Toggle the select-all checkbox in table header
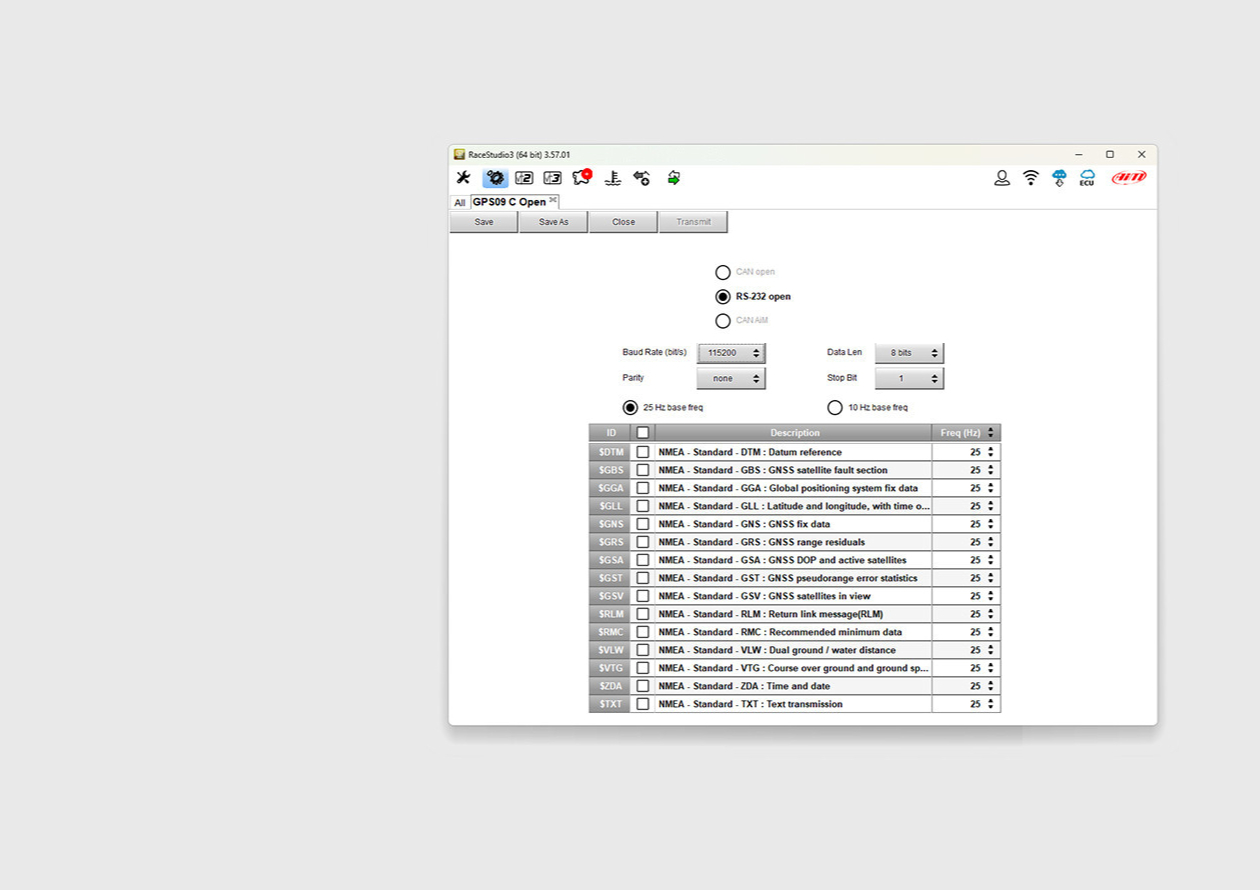 [x=643, y=433]
